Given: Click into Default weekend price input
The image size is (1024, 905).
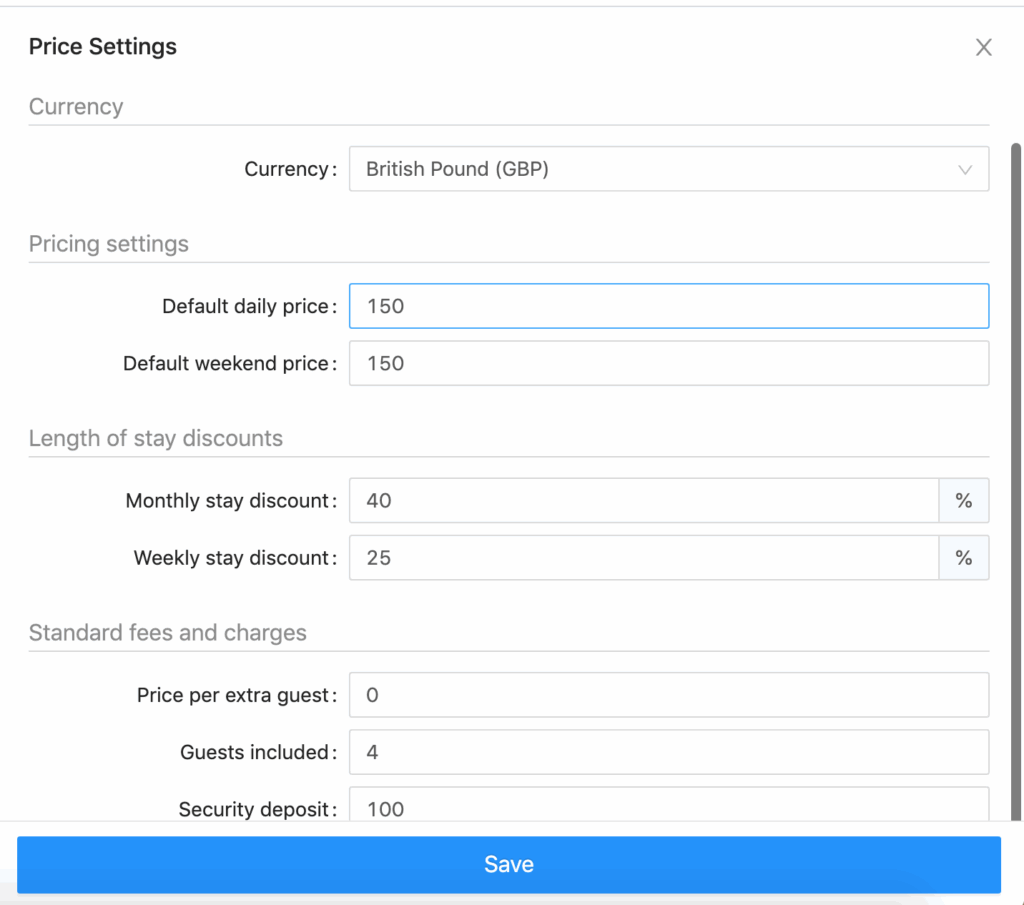Looking at the screenshot, I should click(x=668, y=363).
